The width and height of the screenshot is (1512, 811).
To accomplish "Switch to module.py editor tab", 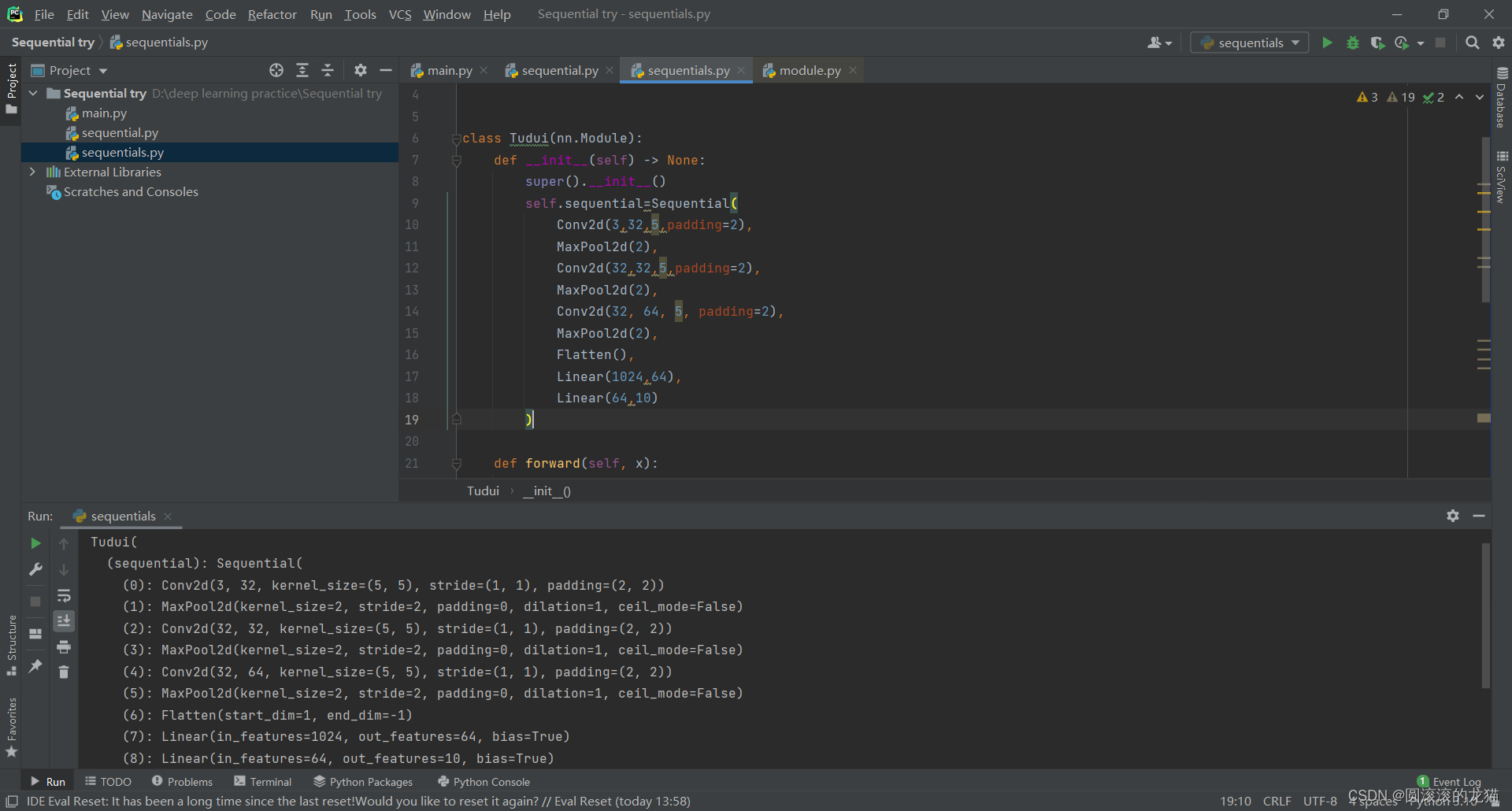I will pos(810,70).
